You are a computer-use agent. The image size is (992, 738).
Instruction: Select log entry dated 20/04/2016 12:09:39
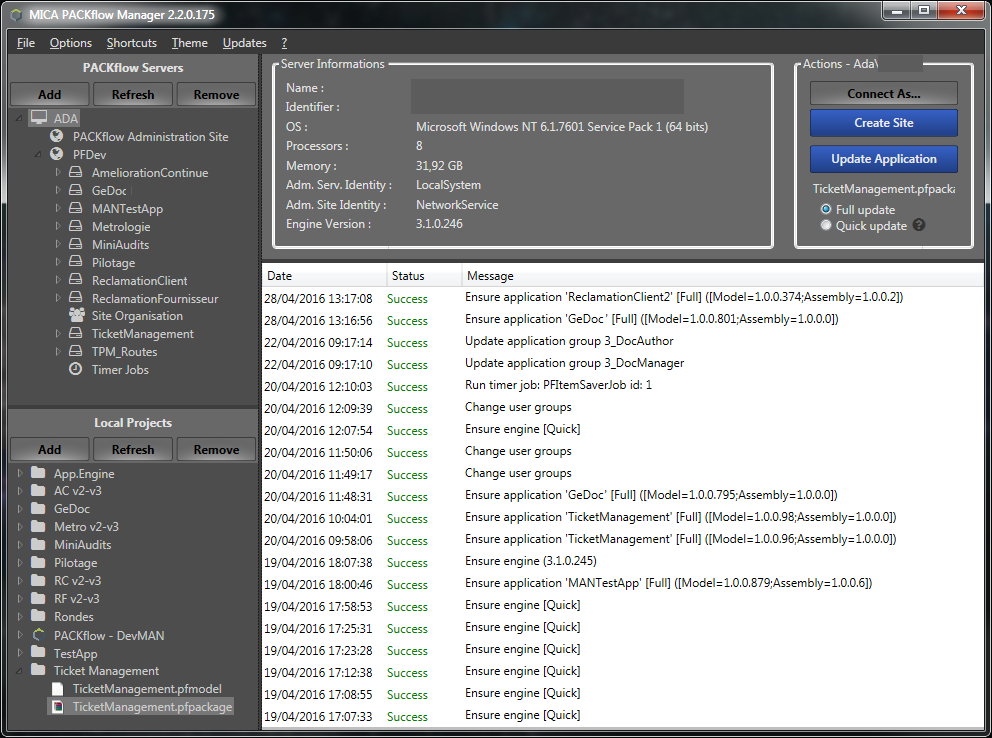click(x=623, y=408)
